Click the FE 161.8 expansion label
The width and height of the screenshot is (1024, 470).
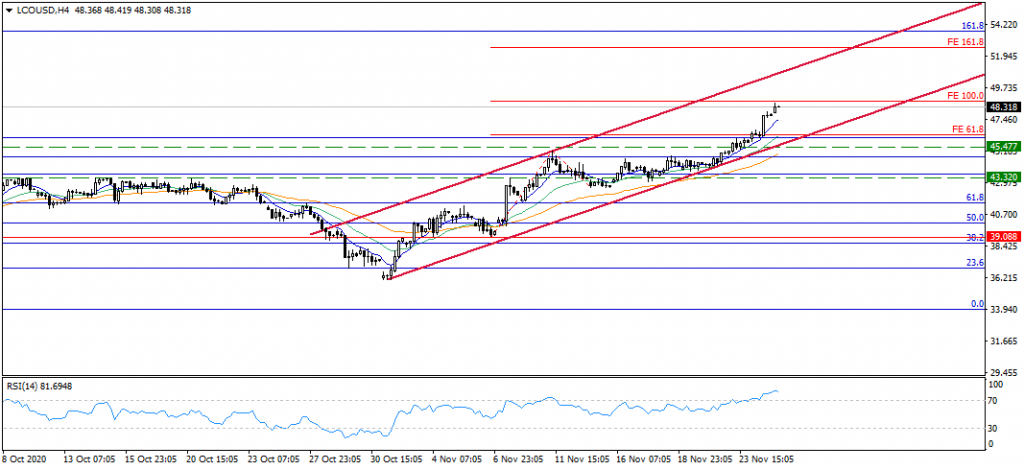967,42
